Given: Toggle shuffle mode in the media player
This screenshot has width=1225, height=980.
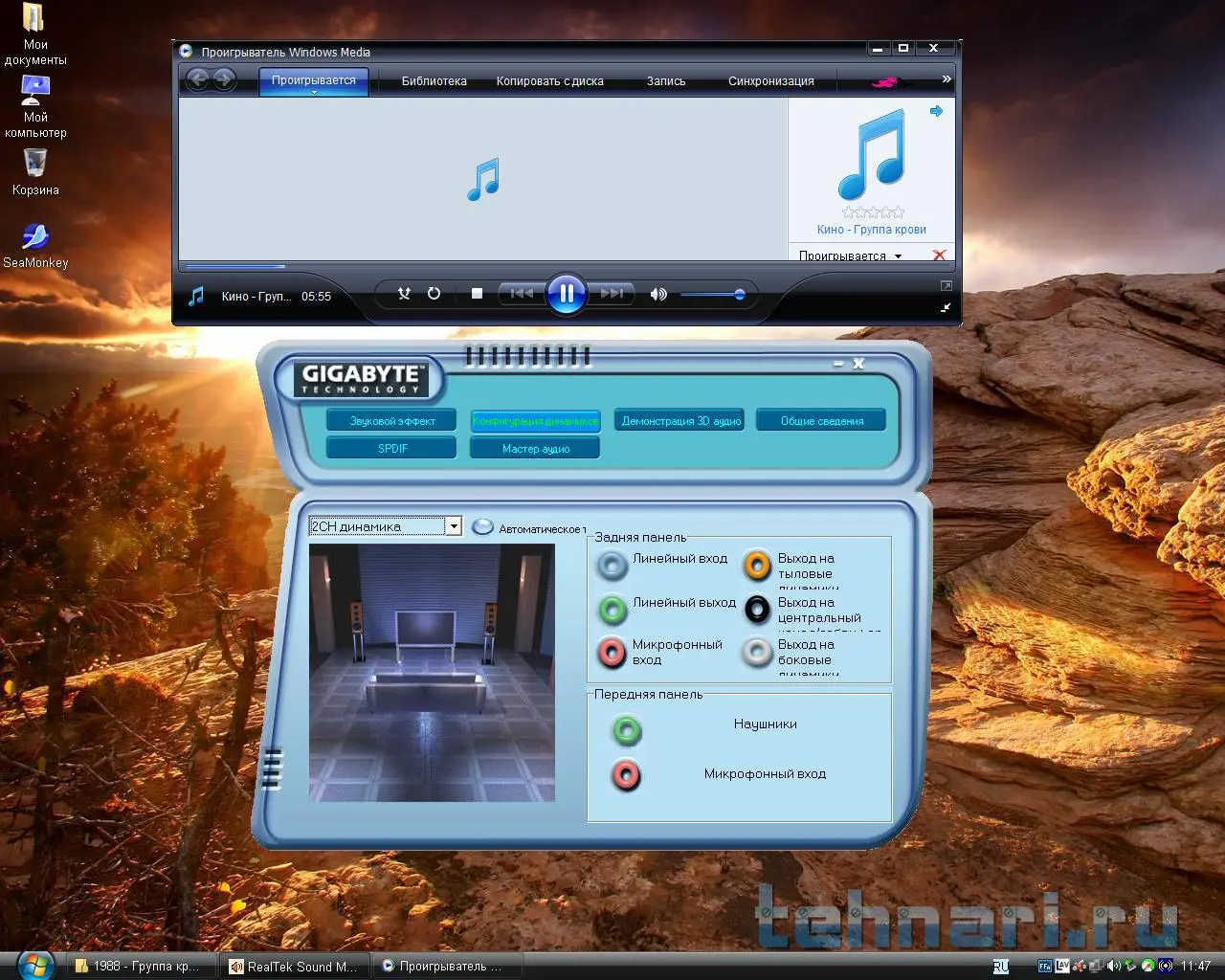Looking at the screenshot, I should (x=404, y=294).
